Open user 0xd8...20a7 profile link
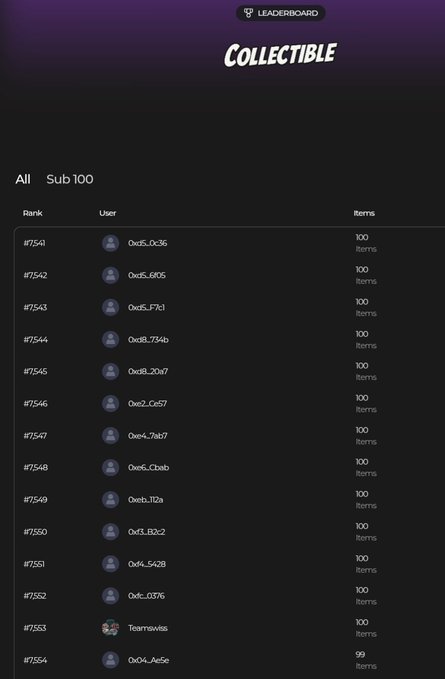445x679 pixels. pyautogui.click(x=148, y=371)
